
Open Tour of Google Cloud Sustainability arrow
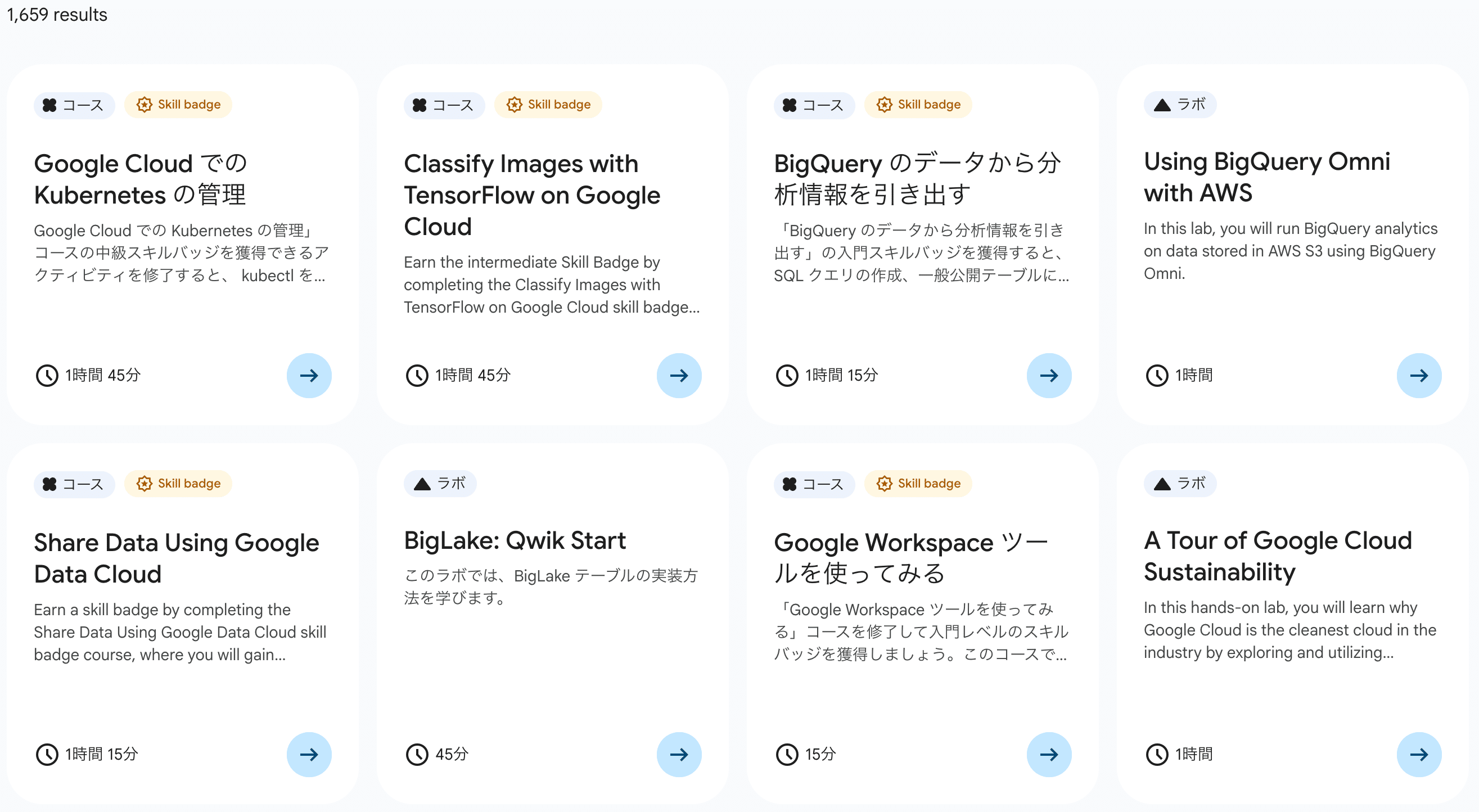pyautogui.click(x=1418, y=754)
